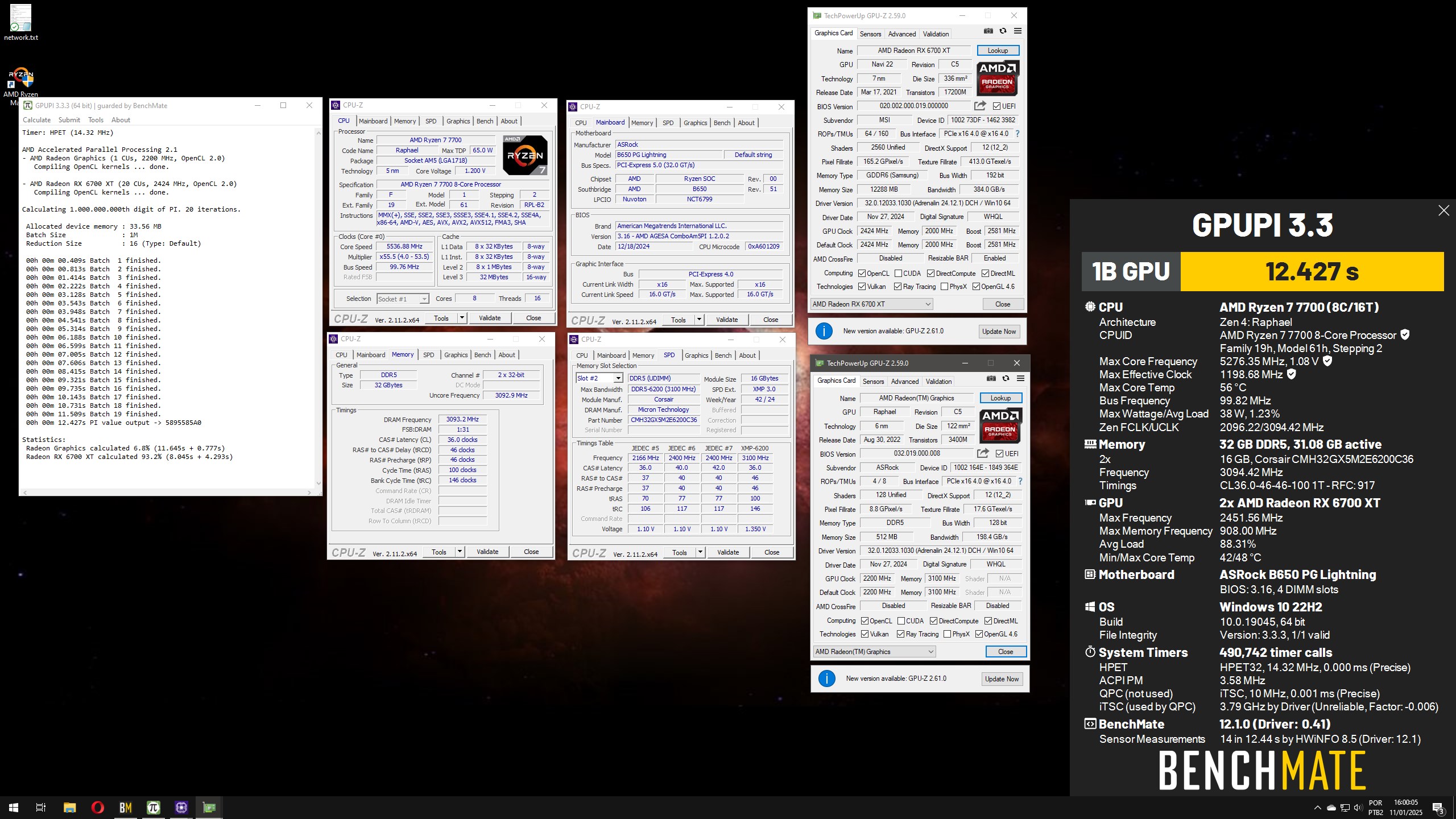The height and width of the screenshot is (819, 1456).
Task: Click Lookup button for AMD Radeon(TM) Graphics
Action: 1000,398
